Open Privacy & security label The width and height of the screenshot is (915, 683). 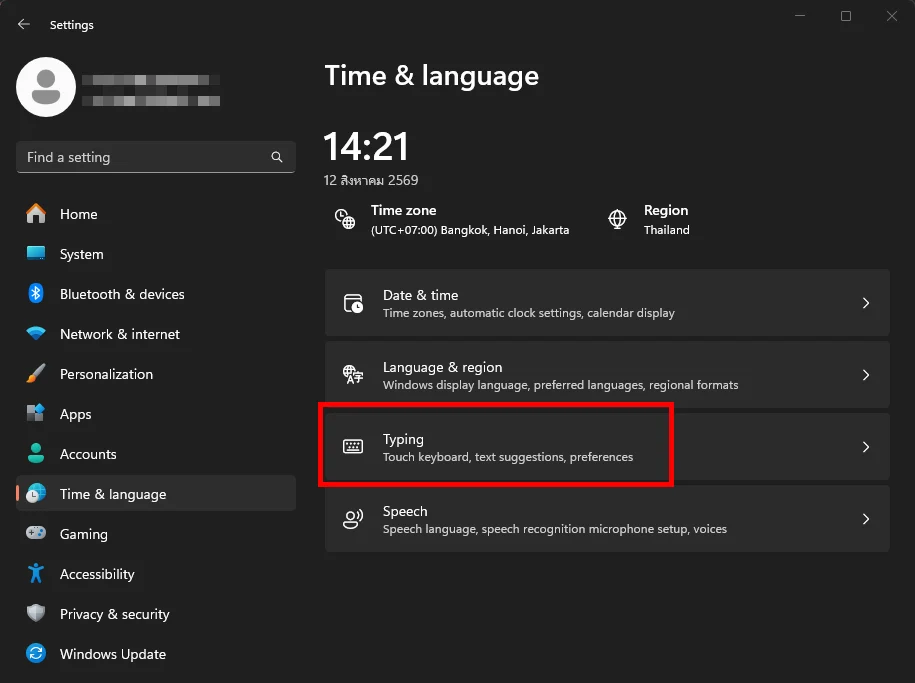[114, 614]
